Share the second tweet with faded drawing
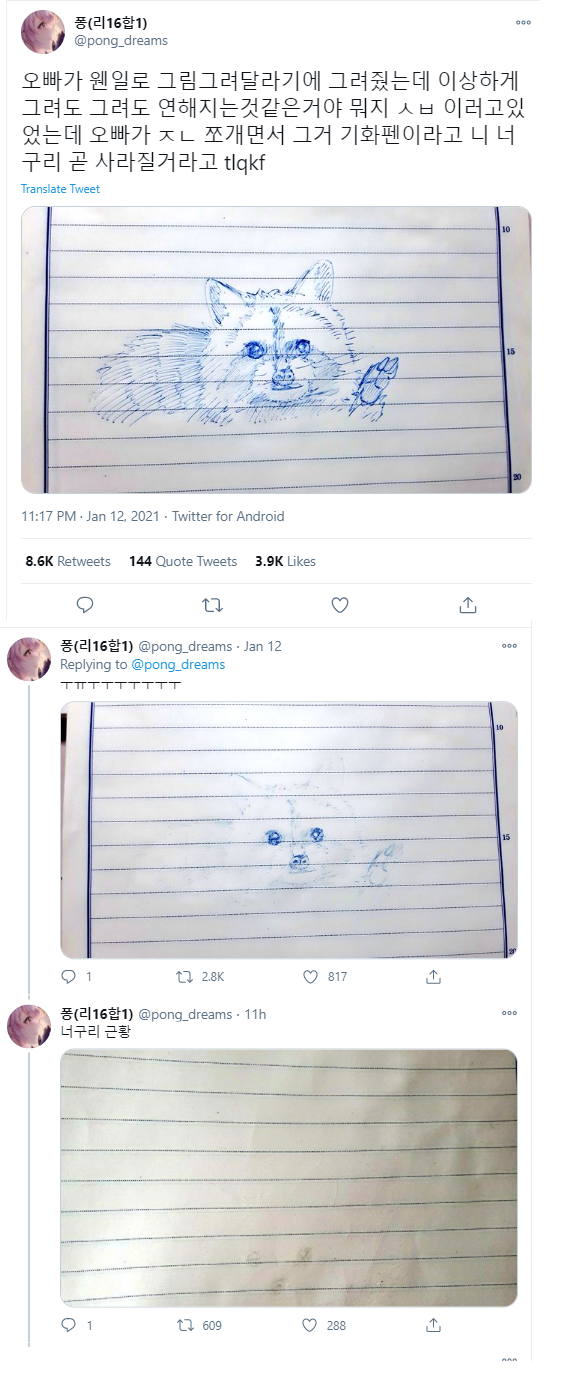The height and width of the screenshot is (1382, 564). 434,976
